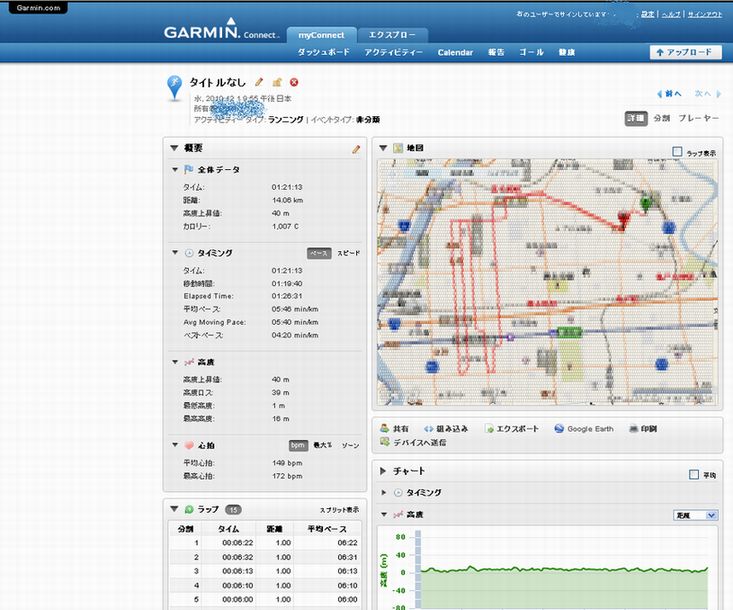Click the 分割 column header in lap table

point(186,529)
